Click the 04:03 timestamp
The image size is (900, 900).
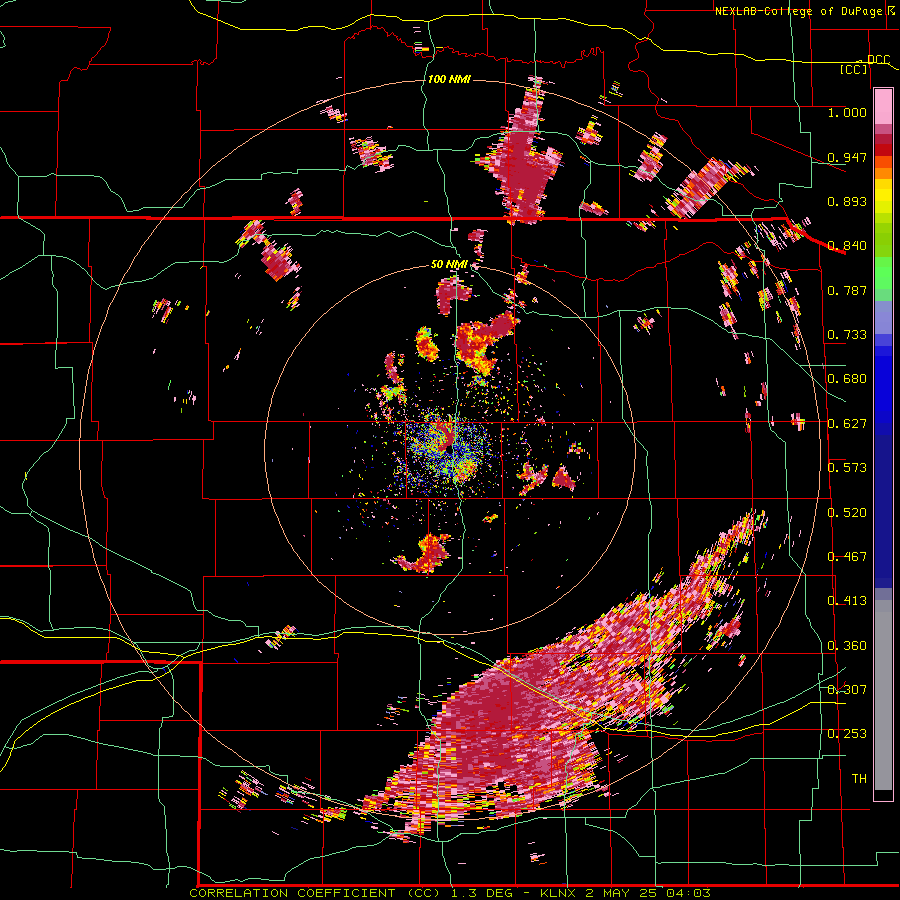[x=689, y=893]
